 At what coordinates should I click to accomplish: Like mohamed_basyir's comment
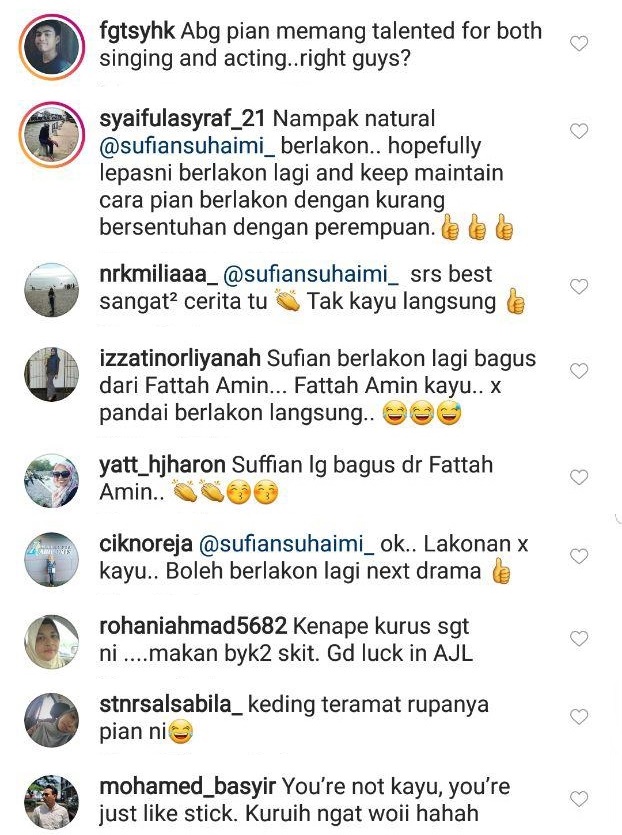click(579, 799)
